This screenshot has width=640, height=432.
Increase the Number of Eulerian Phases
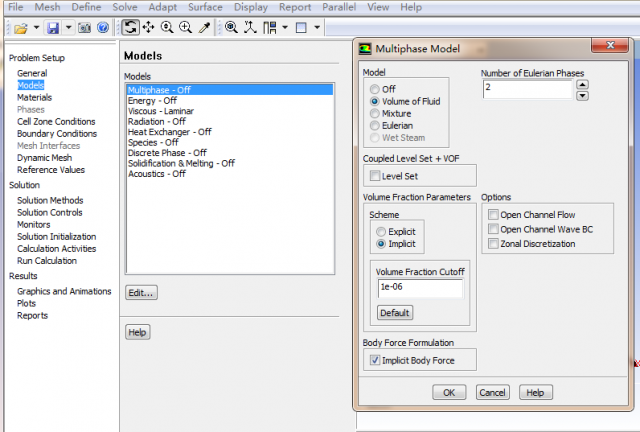pos(582,84)
